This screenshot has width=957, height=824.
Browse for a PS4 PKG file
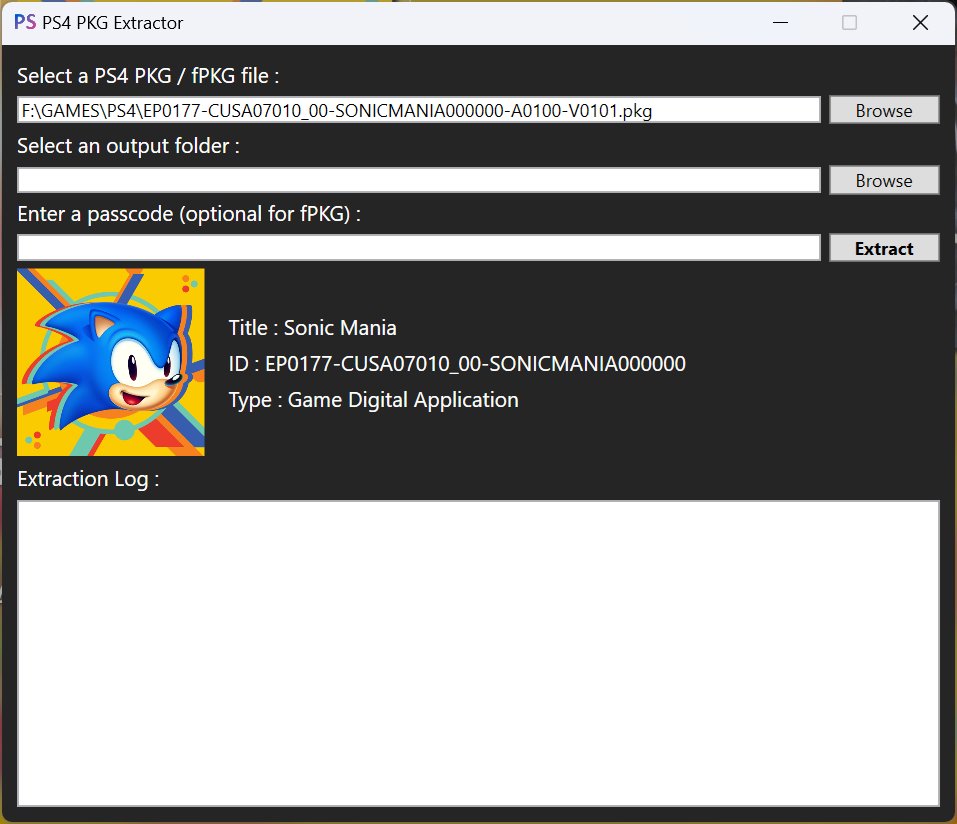(x=884, y=110)
